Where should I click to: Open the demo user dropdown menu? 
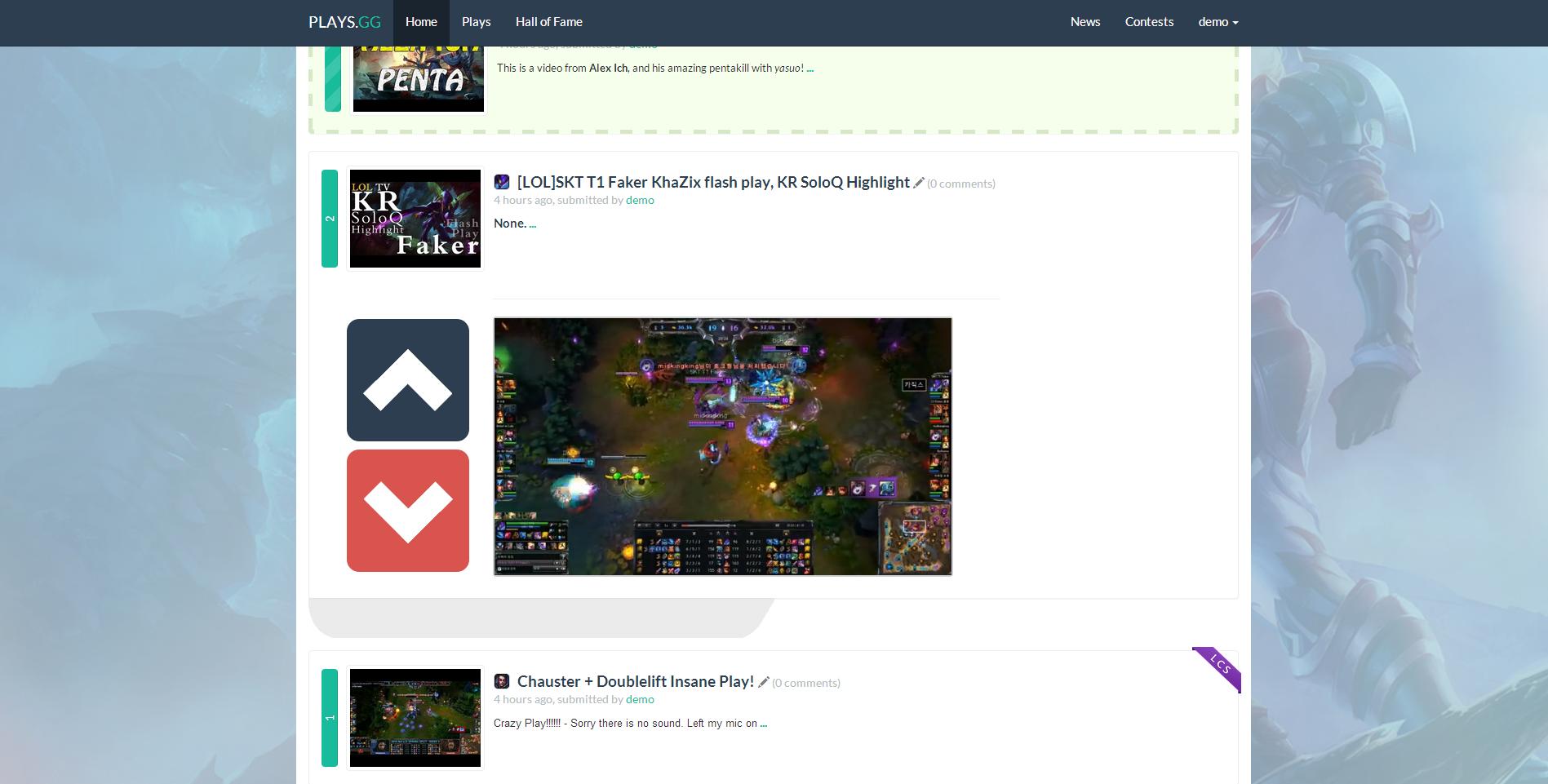tap(1218, 22)
